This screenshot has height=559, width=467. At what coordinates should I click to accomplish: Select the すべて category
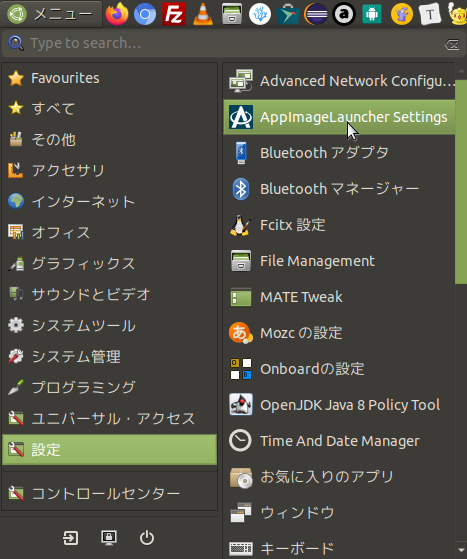[109, 108]
